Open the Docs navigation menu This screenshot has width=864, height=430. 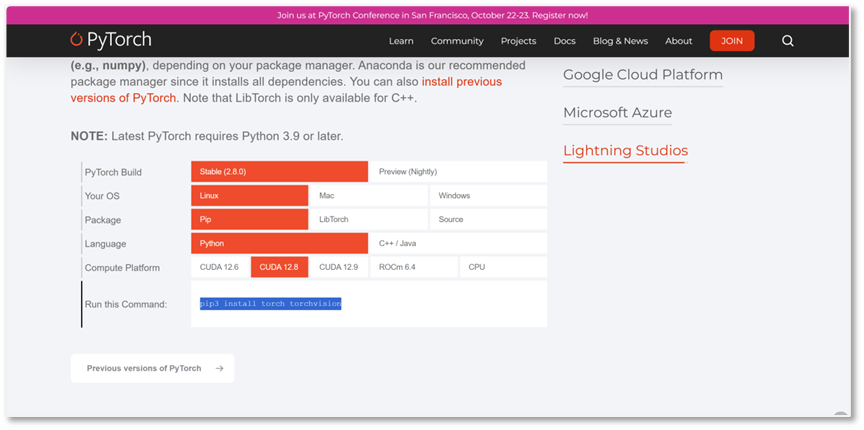click(564, 41)
